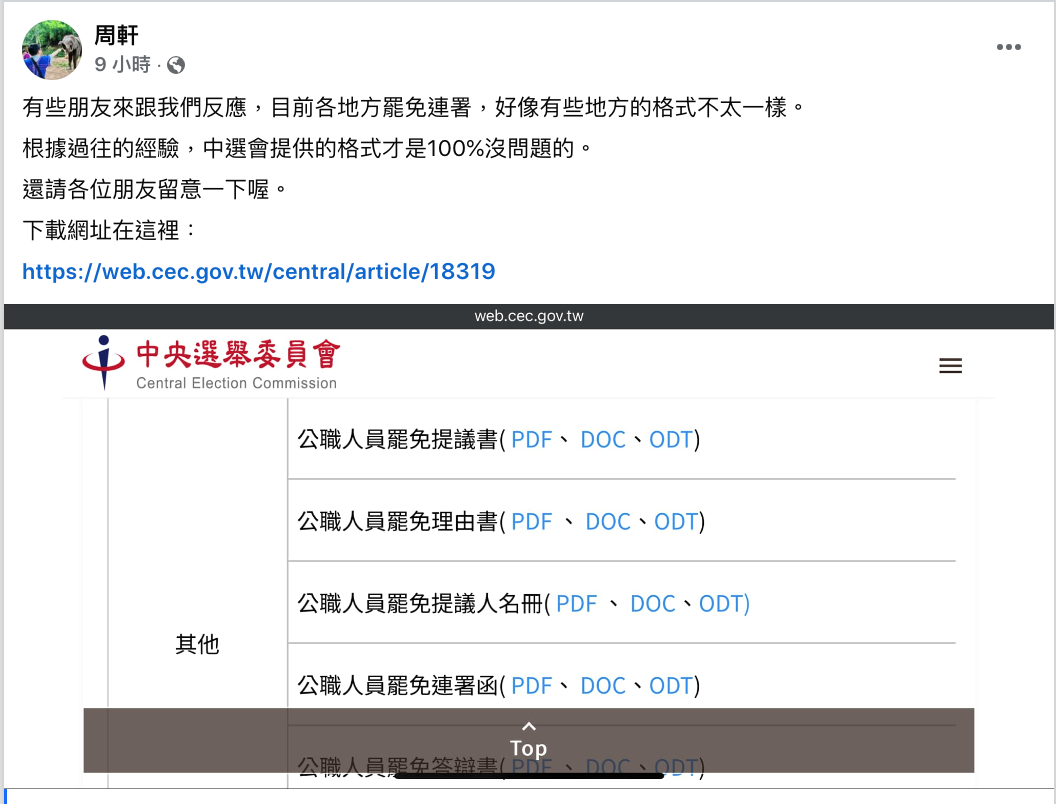Download DOC of 公職人員罷免提議人名冊
Image resolution: width=1056 pixels, height=804 pixels.
[x=653, y=604]
